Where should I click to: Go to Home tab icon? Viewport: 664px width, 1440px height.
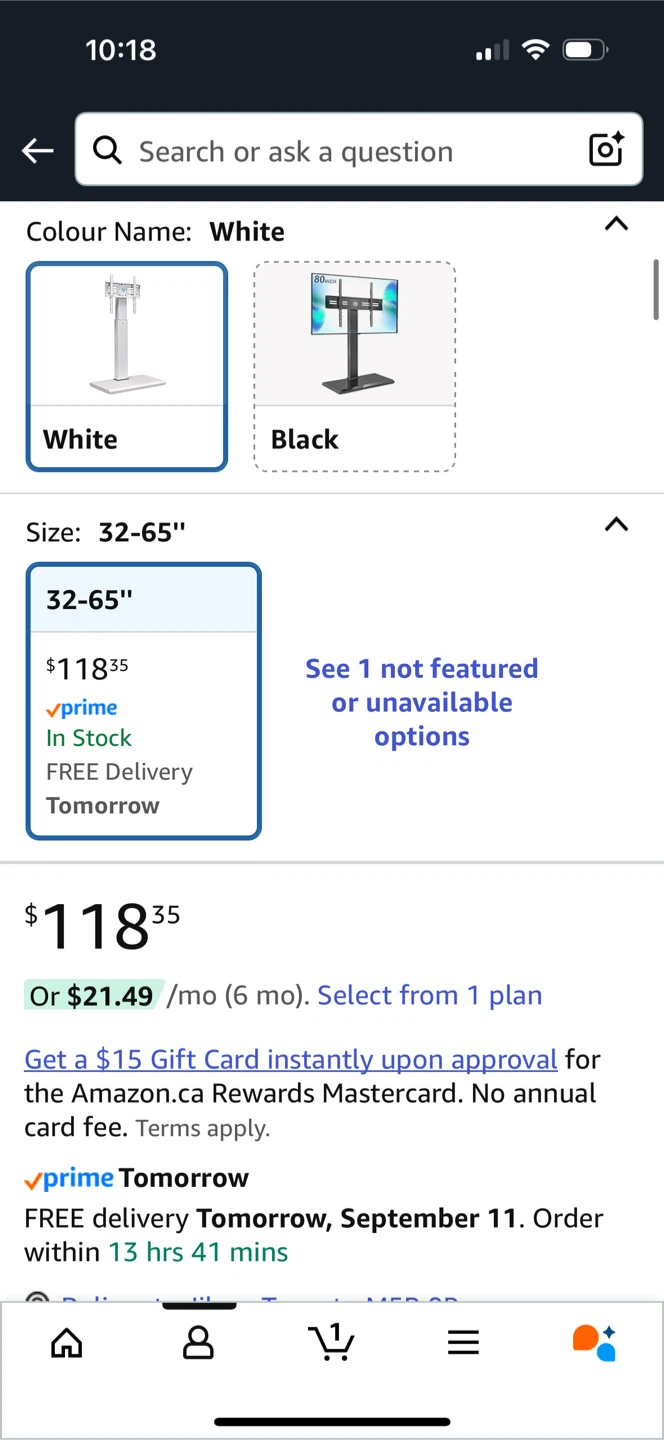click(67, 1343)
